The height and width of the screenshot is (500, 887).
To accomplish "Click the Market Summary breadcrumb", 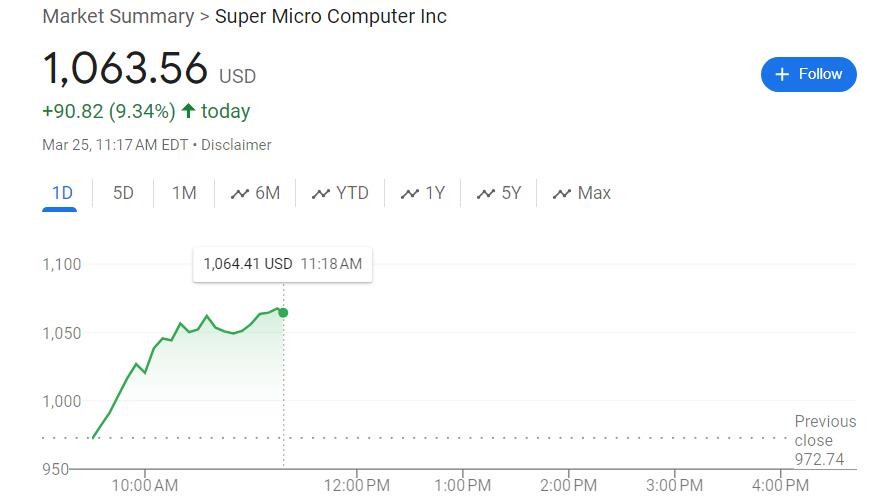I will pyautogui.click(x=118, y=17).
